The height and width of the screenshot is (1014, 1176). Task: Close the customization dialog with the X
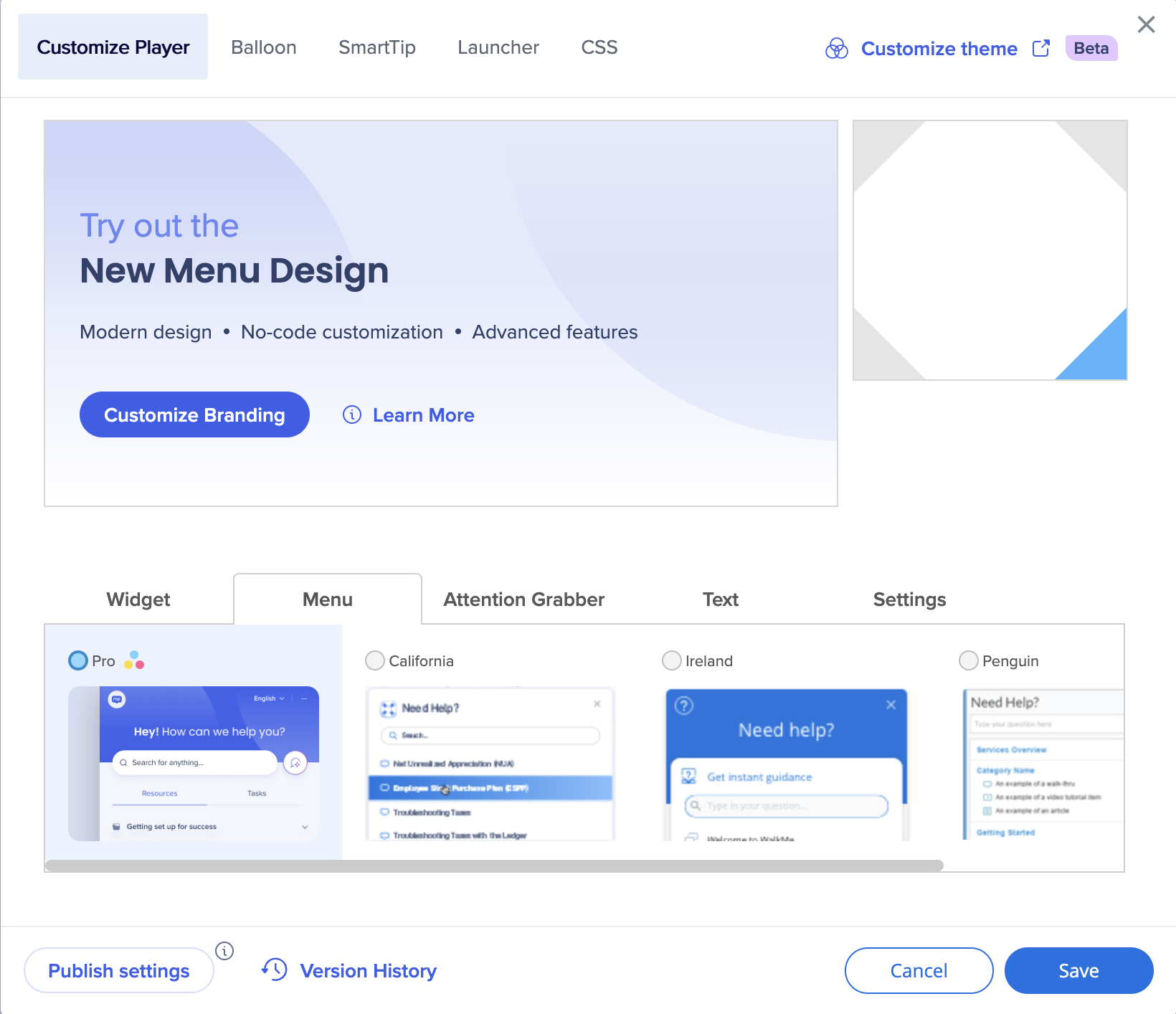click(x=1146, y=24)
